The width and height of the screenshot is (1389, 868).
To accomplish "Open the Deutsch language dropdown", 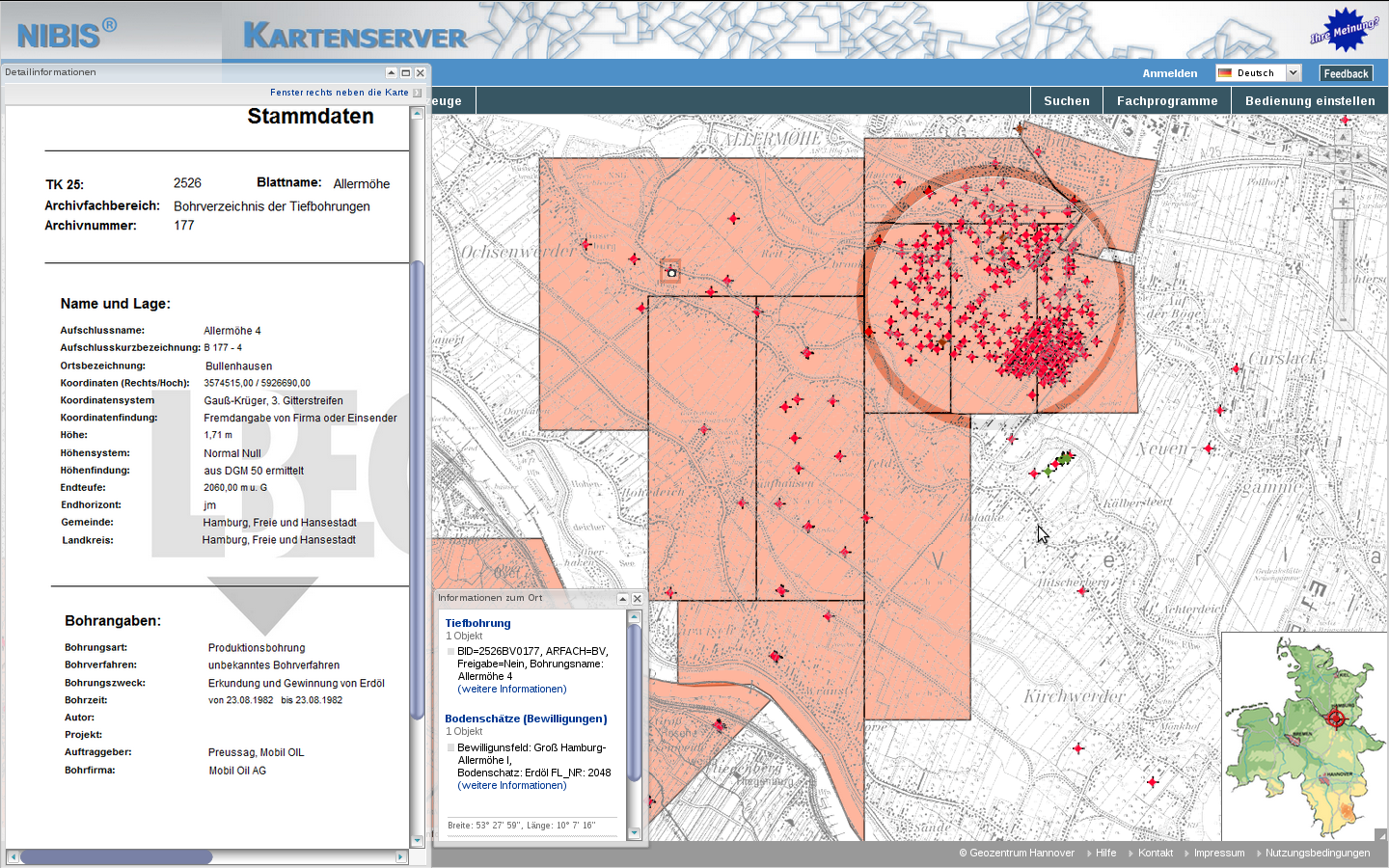I will click(1294, 73).
